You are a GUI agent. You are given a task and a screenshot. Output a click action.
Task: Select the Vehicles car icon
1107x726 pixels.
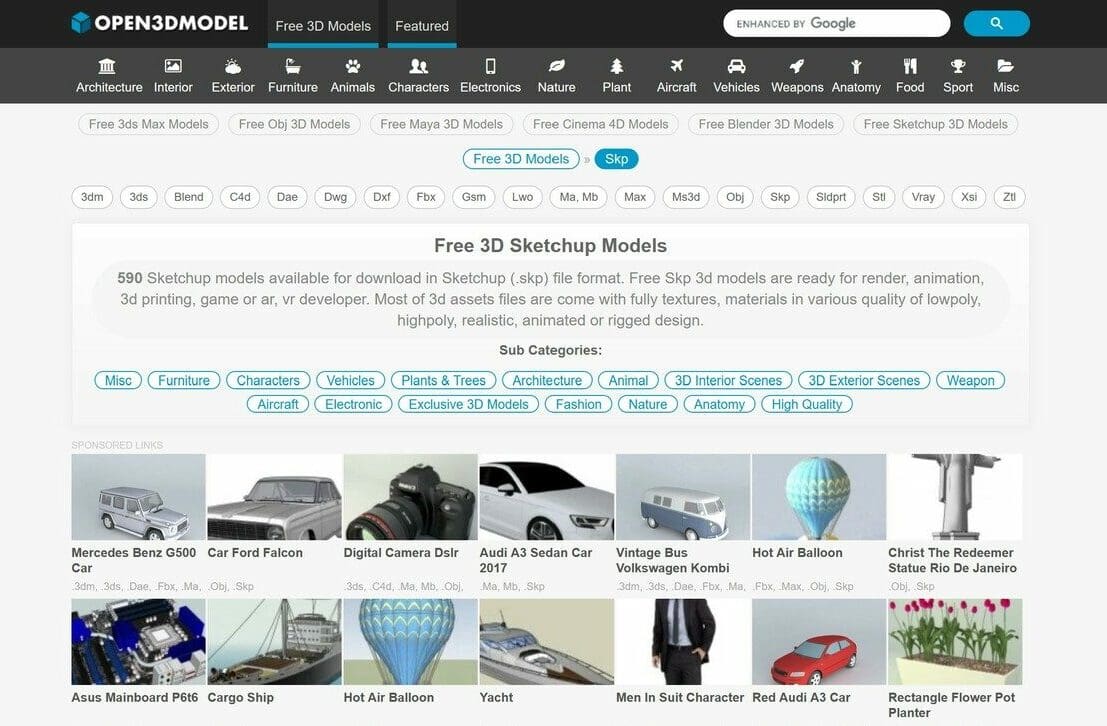coord(736,66)
